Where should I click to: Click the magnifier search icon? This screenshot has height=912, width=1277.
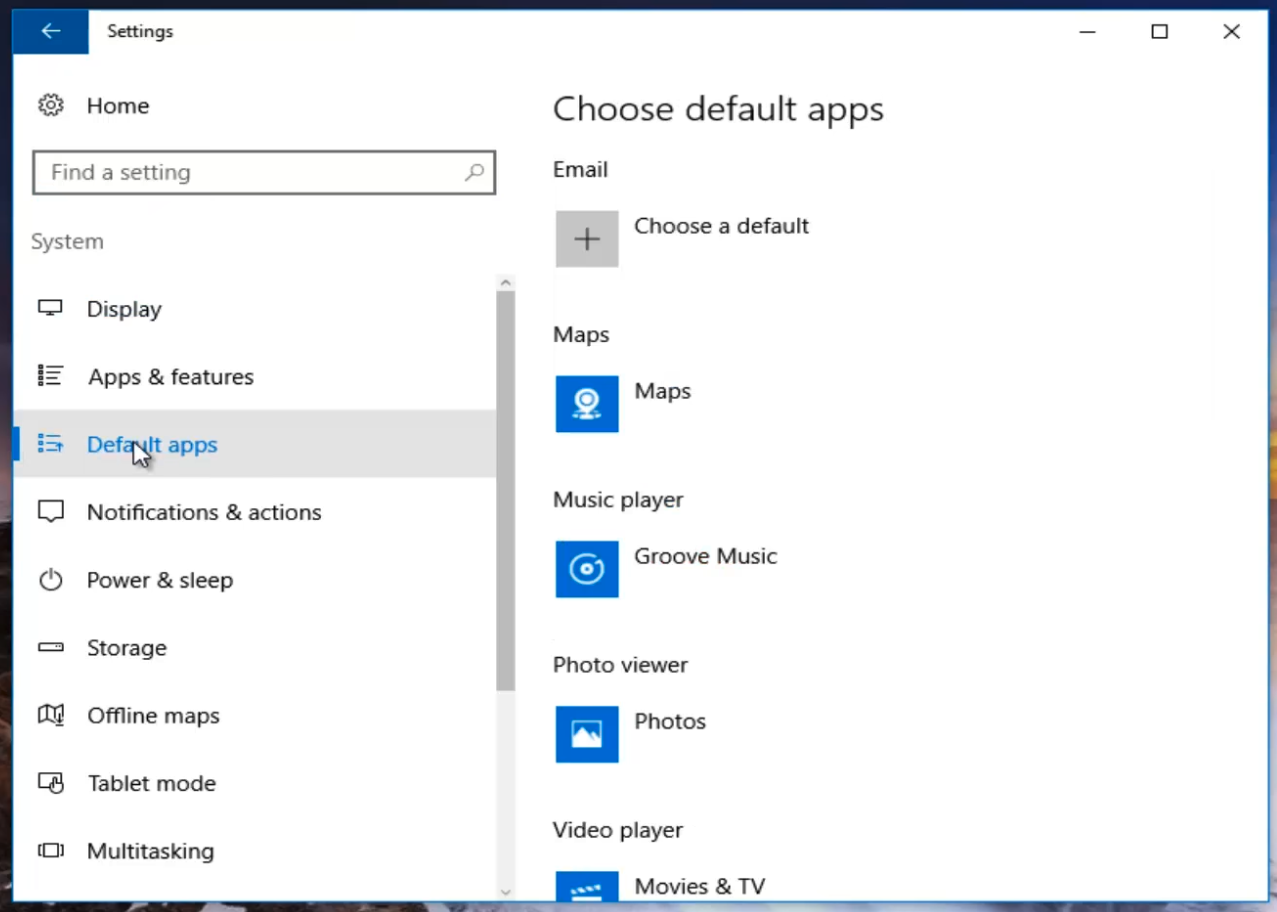tap(475, 172)
